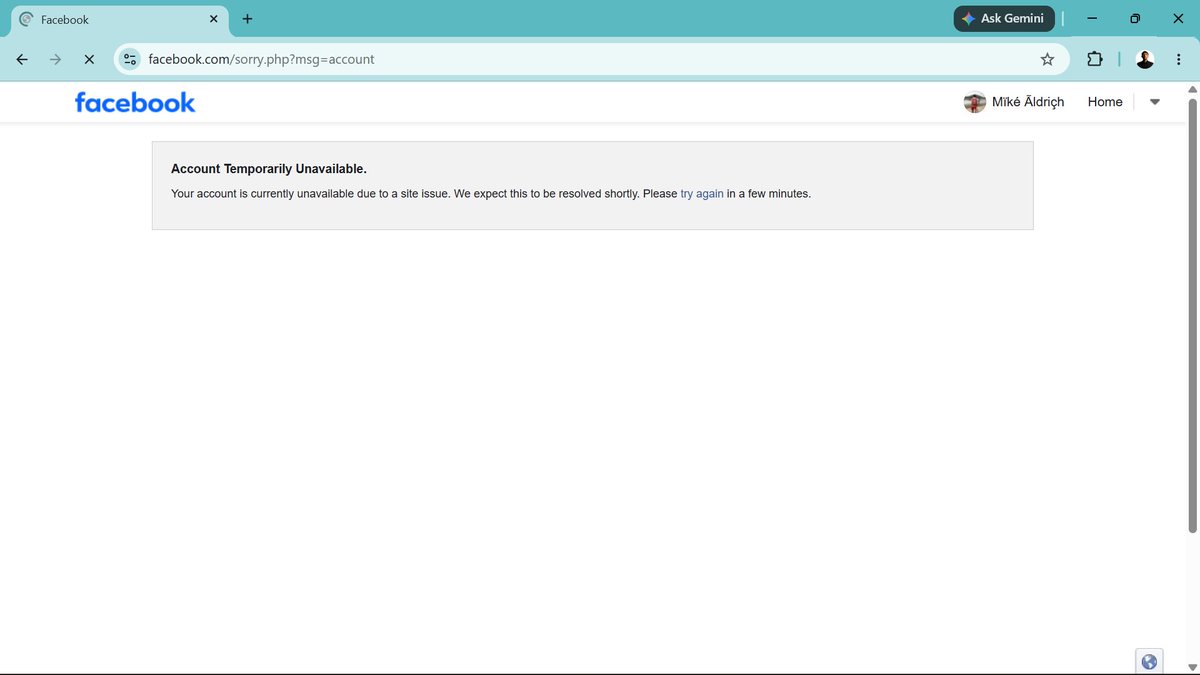Click the Facebook logo

coord(135,102)
